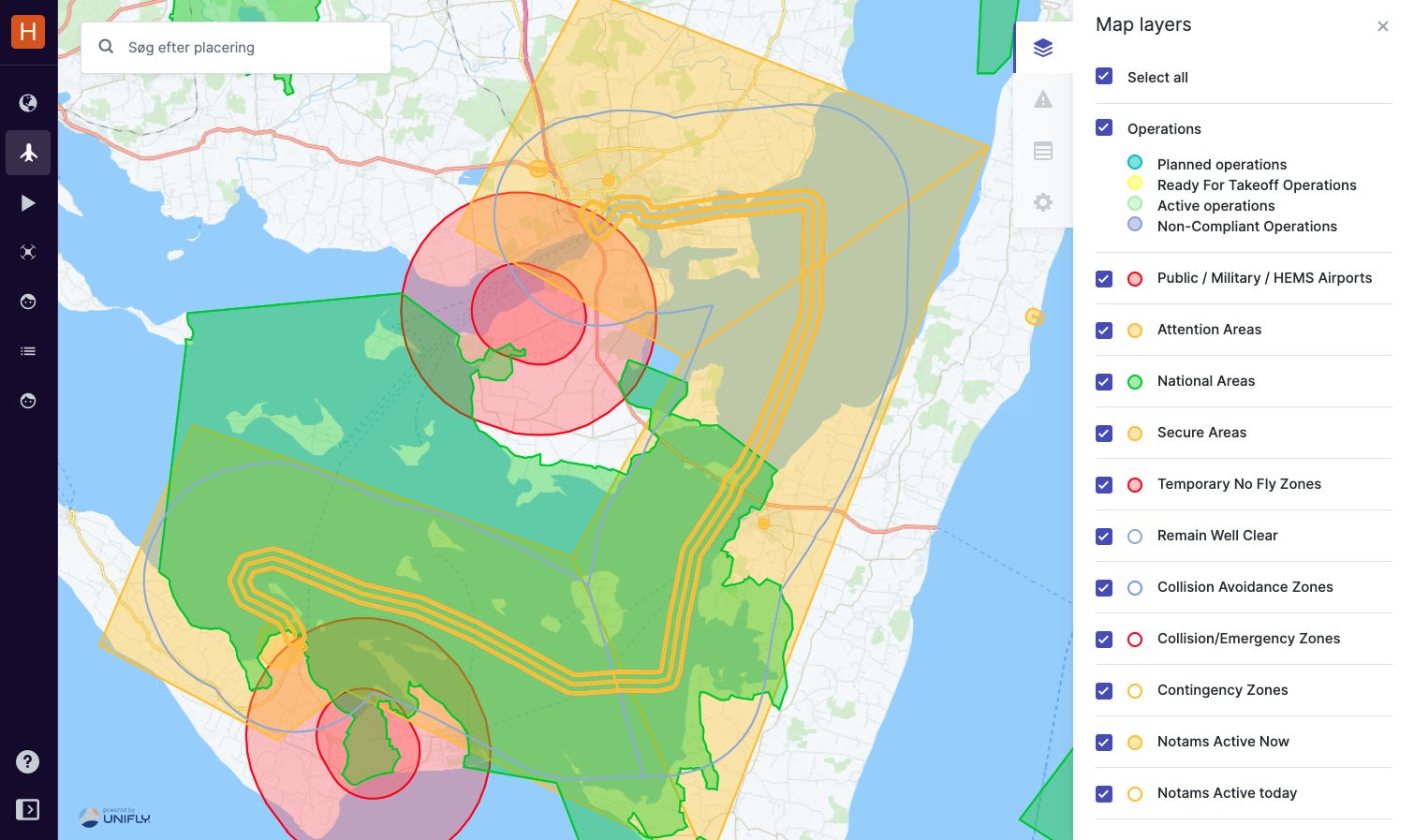Click the Collision Avoidance Zones label

pyautogui.click(x=1245, y=587)
